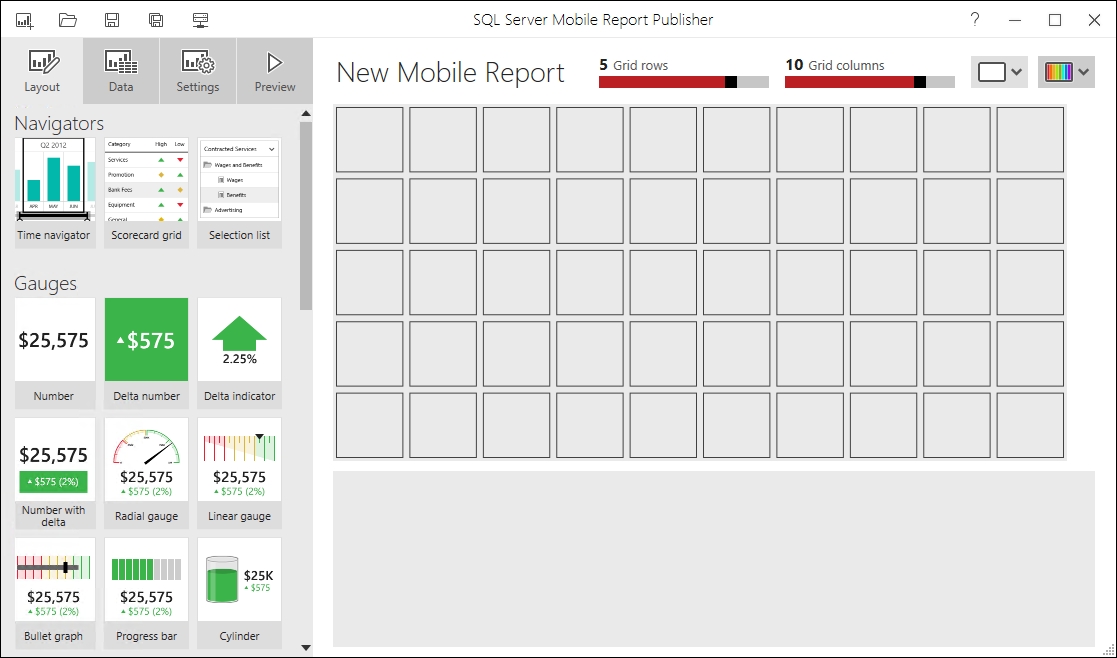Select the Delta number gauge
This screenshot has height=658, width=1117.
pos(146,353)
